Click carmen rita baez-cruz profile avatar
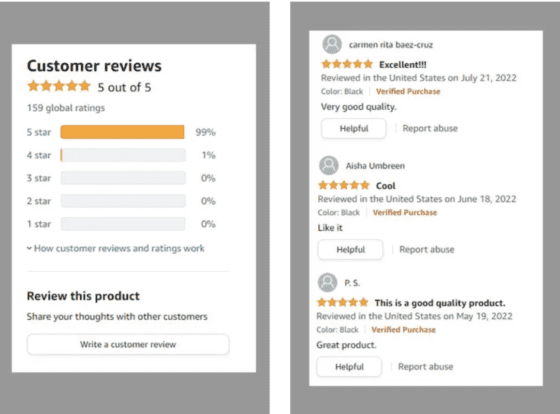The image size is (560, 414). point(332,44)
